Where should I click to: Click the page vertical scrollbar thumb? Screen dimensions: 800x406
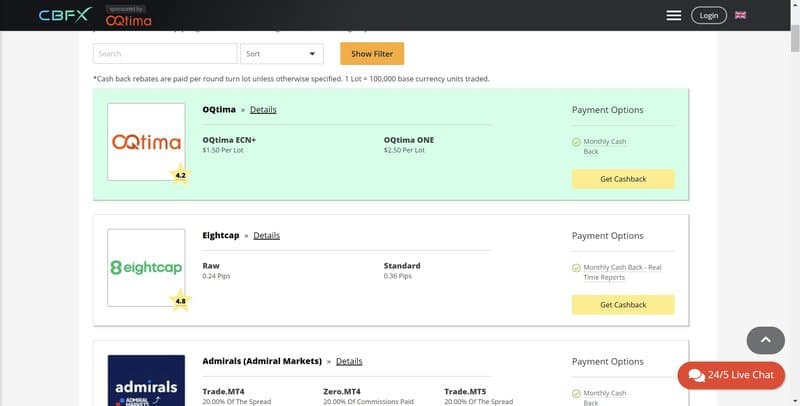pos(795,38)
